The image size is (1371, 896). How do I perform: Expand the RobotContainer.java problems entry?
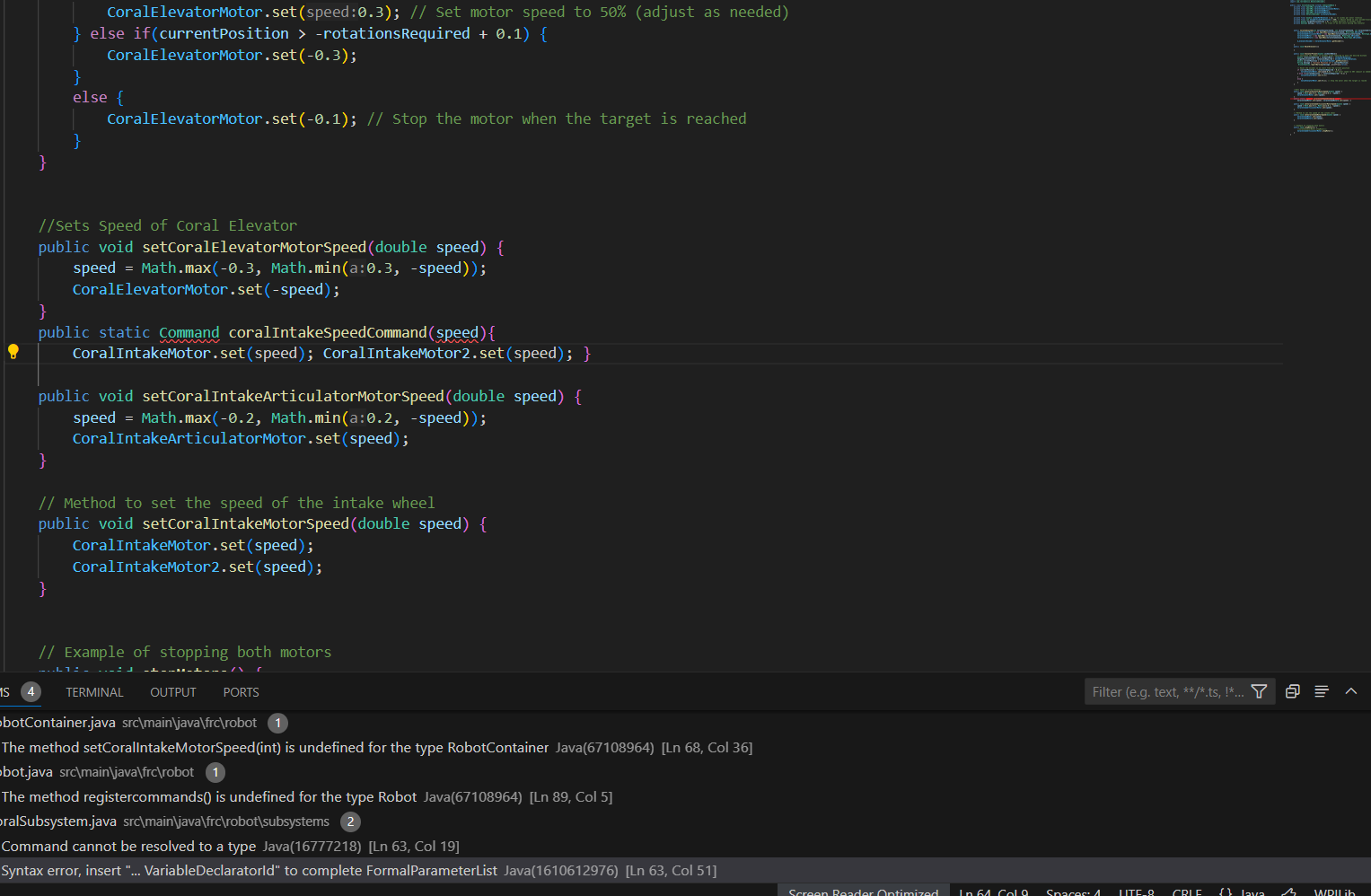[57, 722]
